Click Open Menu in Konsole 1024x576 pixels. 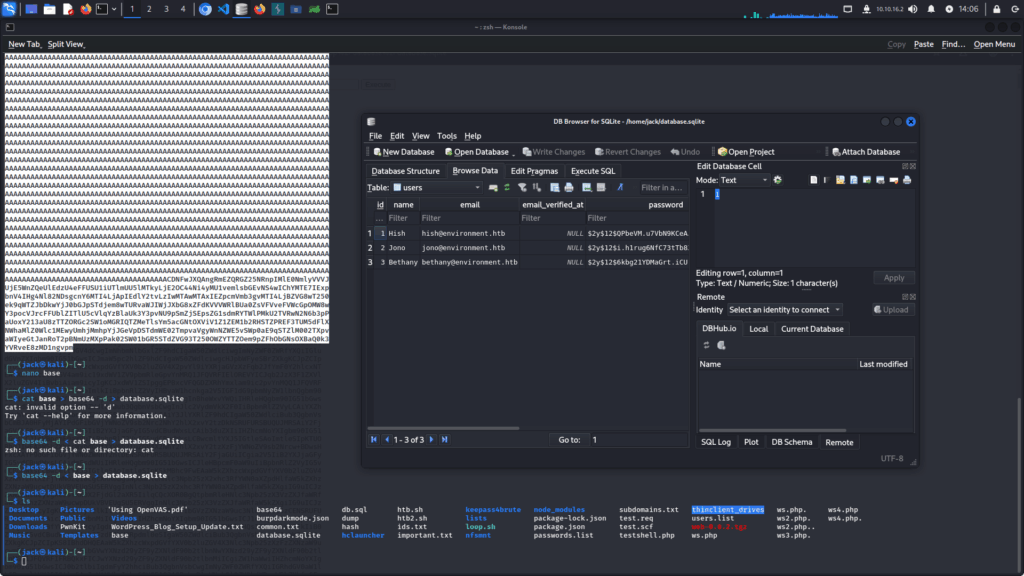click(x=994, y=44)
